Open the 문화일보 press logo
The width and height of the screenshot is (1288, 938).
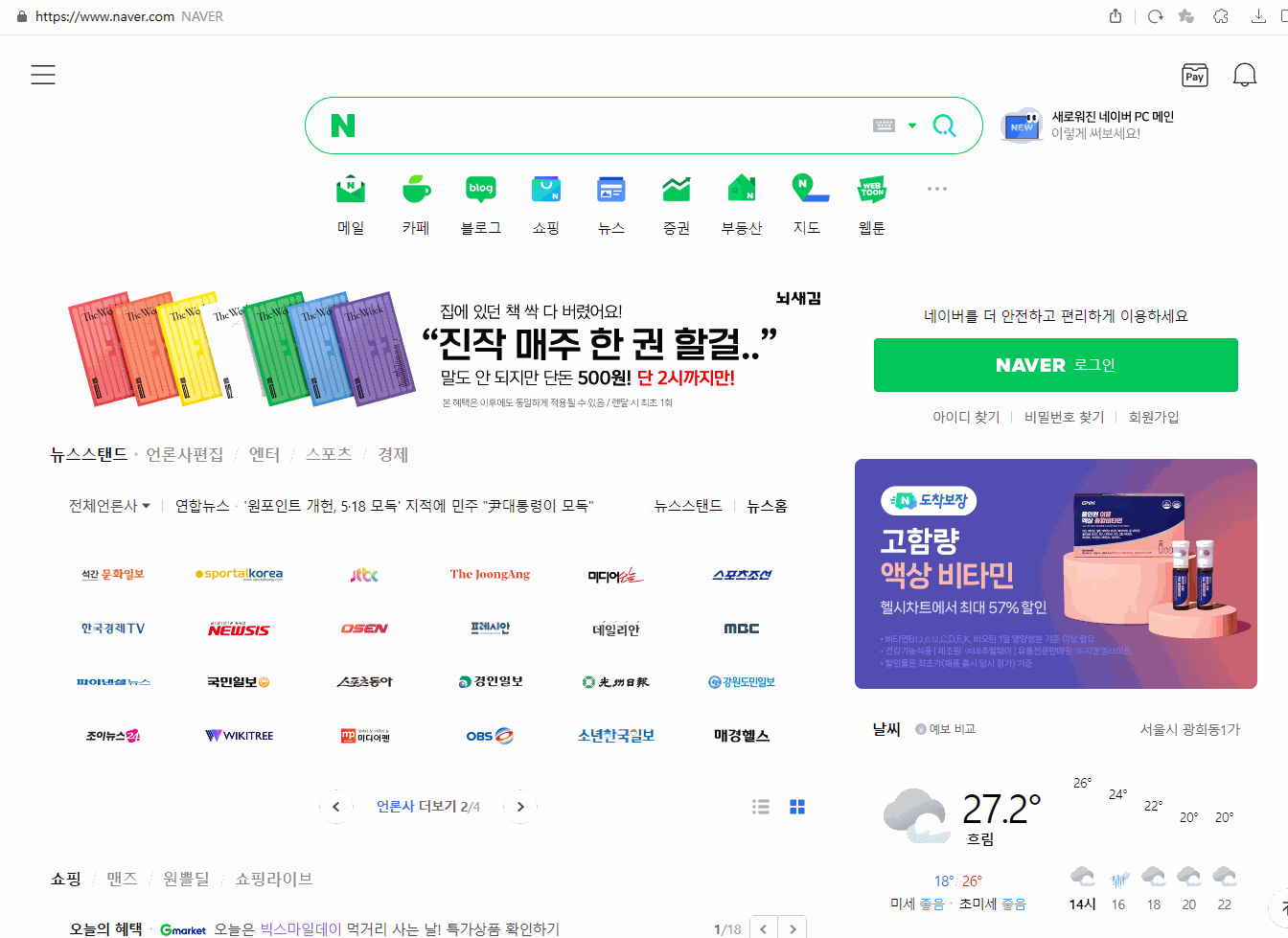coord(113,574)
